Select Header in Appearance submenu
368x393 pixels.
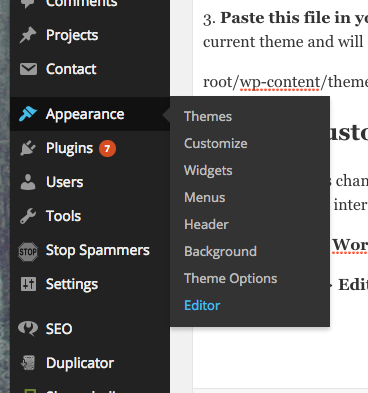pyautogui.click(x=206, y=225)
